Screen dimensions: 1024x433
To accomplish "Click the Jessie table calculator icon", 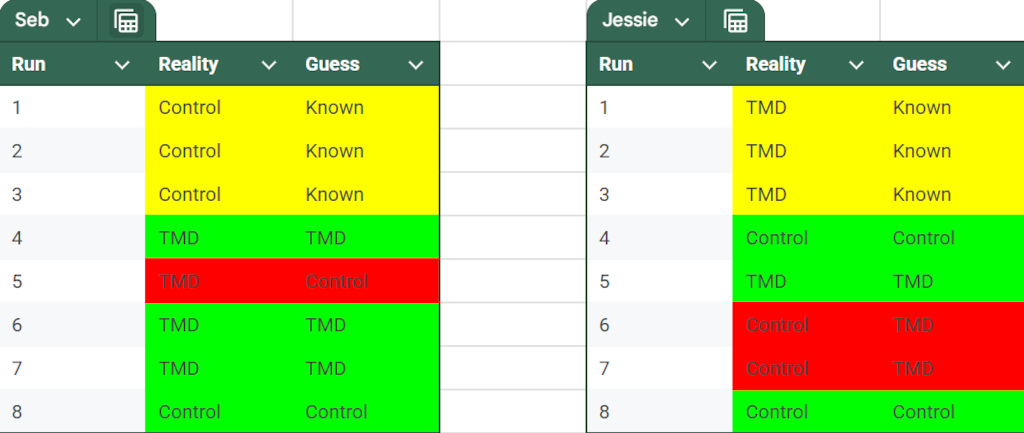I will [735, 21].
